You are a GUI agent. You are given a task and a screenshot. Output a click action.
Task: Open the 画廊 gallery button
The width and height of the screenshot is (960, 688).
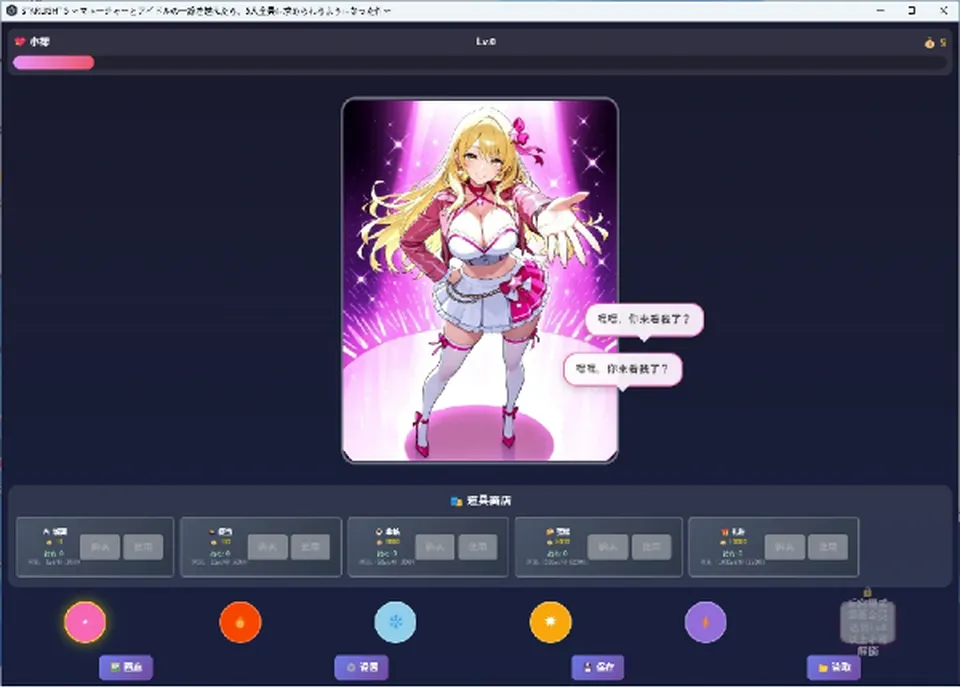click(126, 667)
